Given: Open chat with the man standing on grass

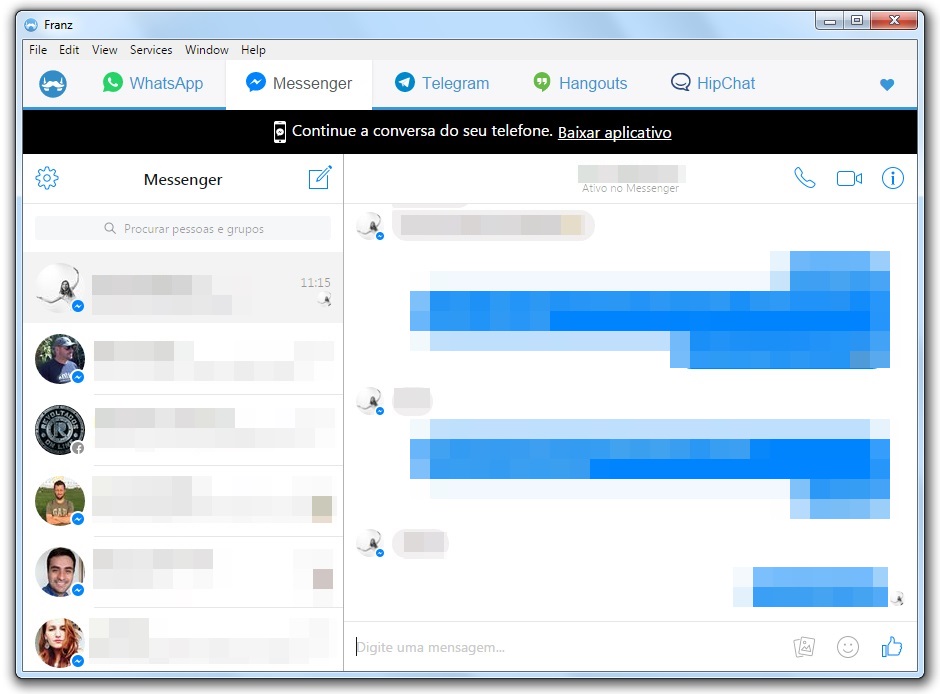Looking at the screenshot, I should pyautogui.click(x=183, y=501).
